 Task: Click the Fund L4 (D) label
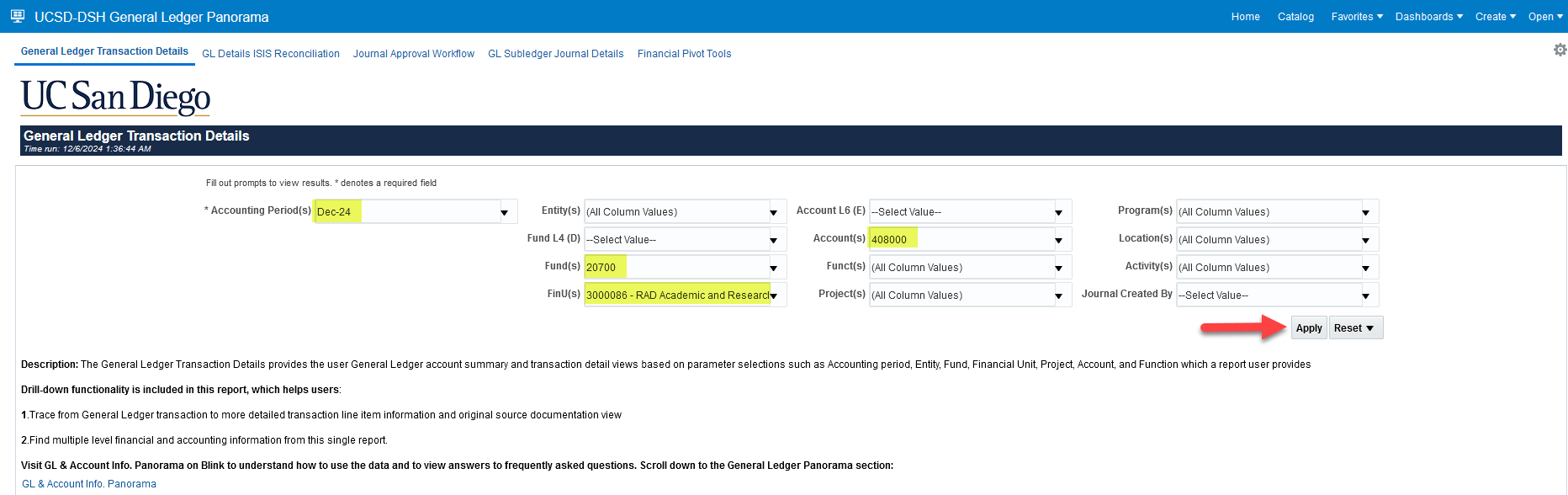click(x=554, y=238)
